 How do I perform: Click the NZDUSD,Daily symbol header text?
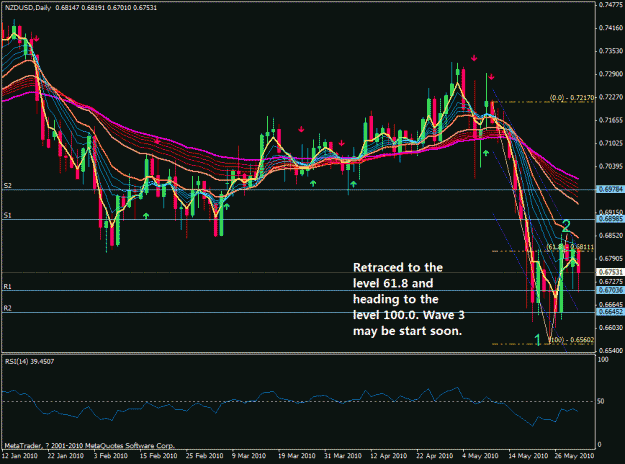pos(28,7)
